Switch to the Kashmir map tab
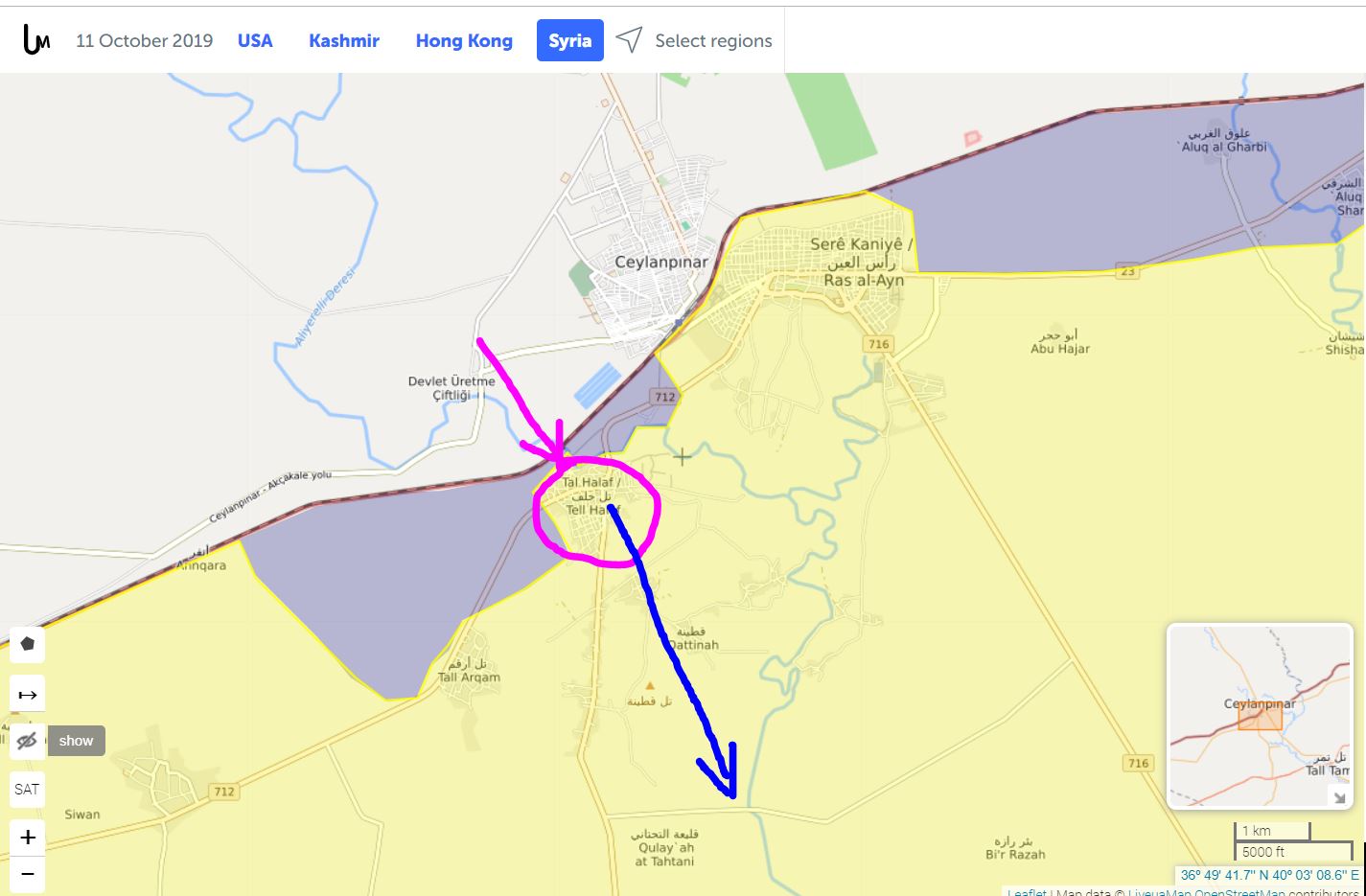This screenshot has height=896, width=1366. tap(344, 41)
